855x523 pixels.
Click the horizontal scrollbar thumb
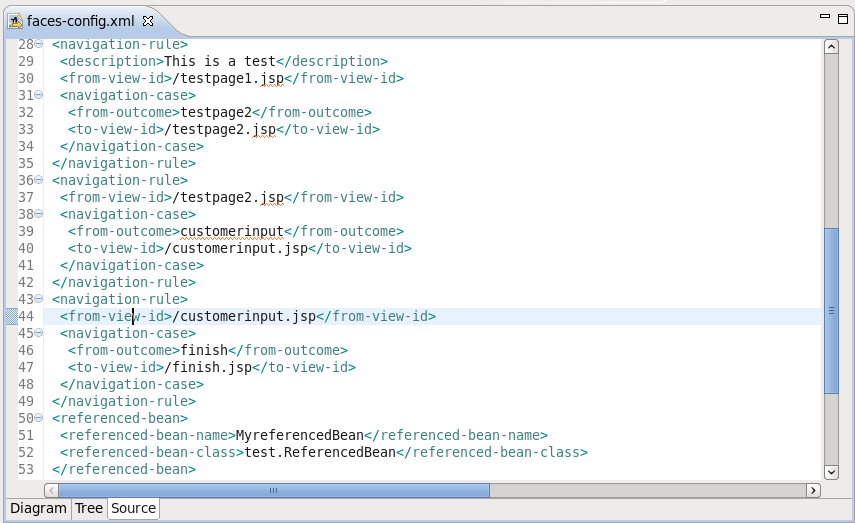click(x=274, y=490)
